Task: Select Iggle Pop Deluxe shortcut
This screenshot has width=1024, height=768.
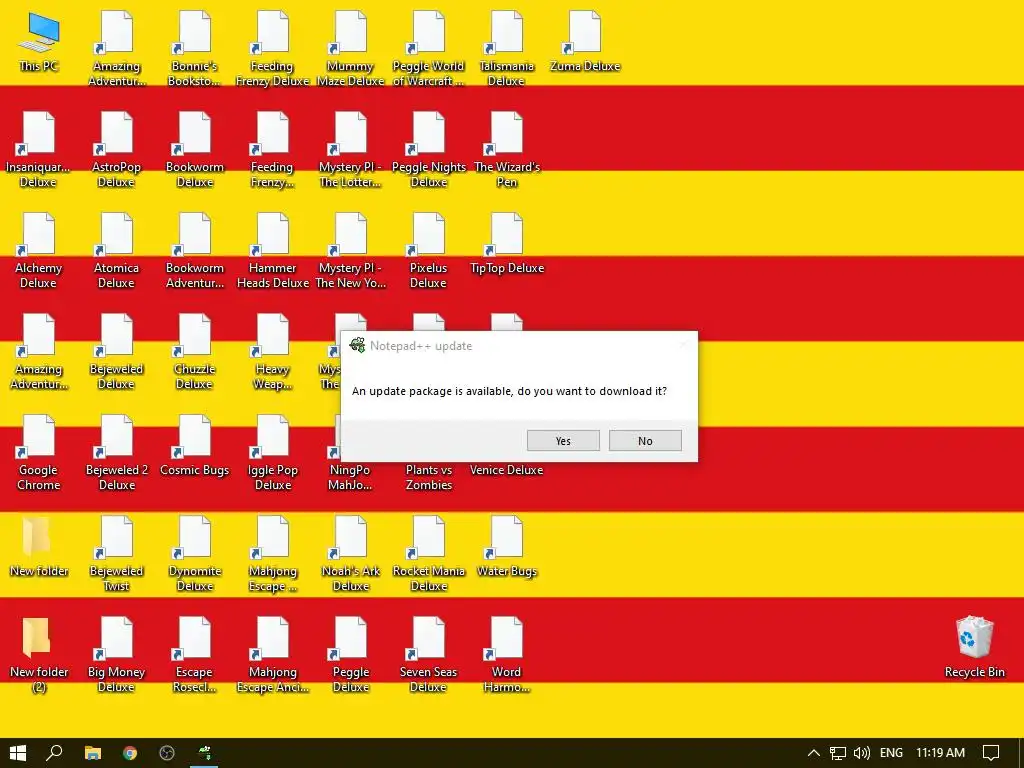Action: 273,454
